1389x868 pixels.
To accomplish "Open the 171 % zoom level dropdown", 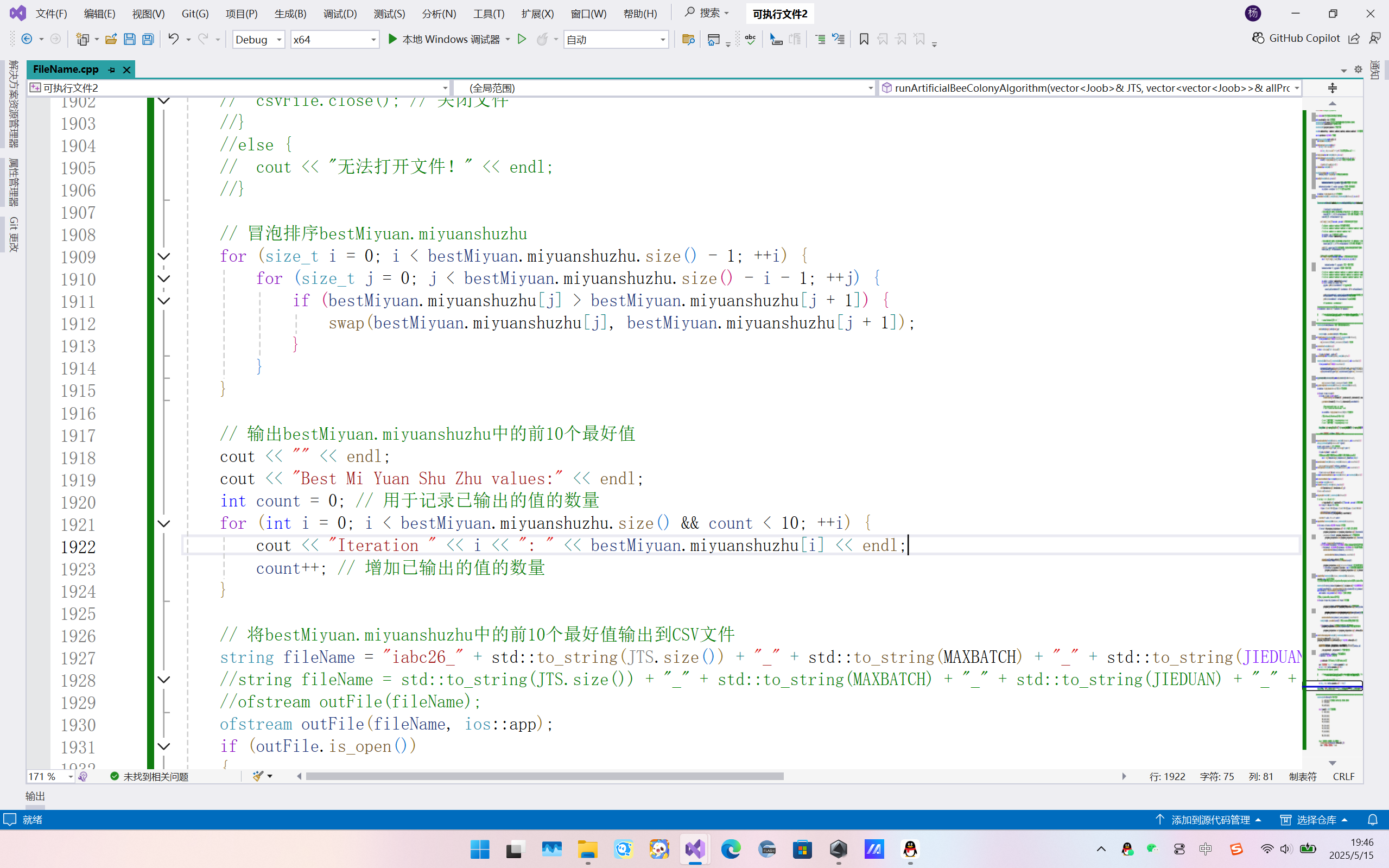I will [70, 777].
